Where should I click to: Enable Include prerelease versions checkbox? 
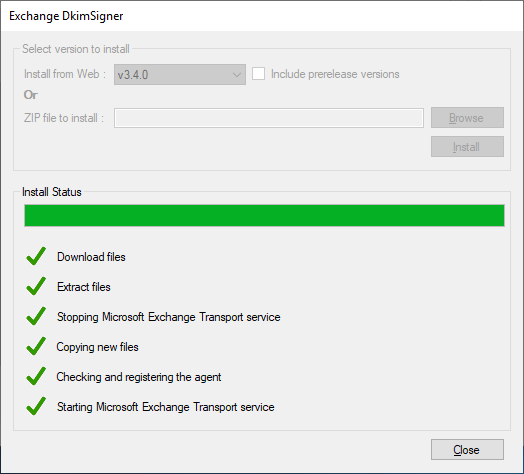click(x=258, y=74)
